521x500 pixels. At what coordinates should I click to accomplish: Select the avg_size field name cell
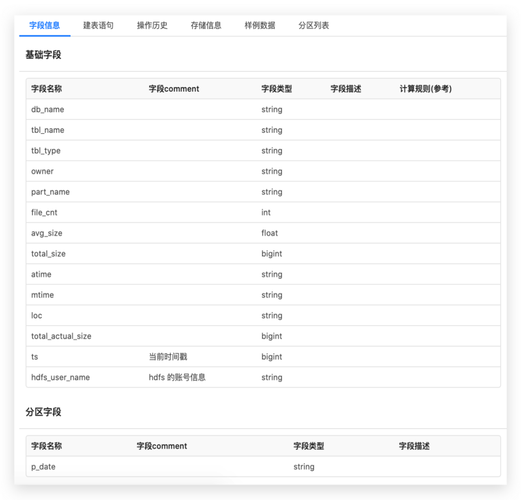[47, 233]
